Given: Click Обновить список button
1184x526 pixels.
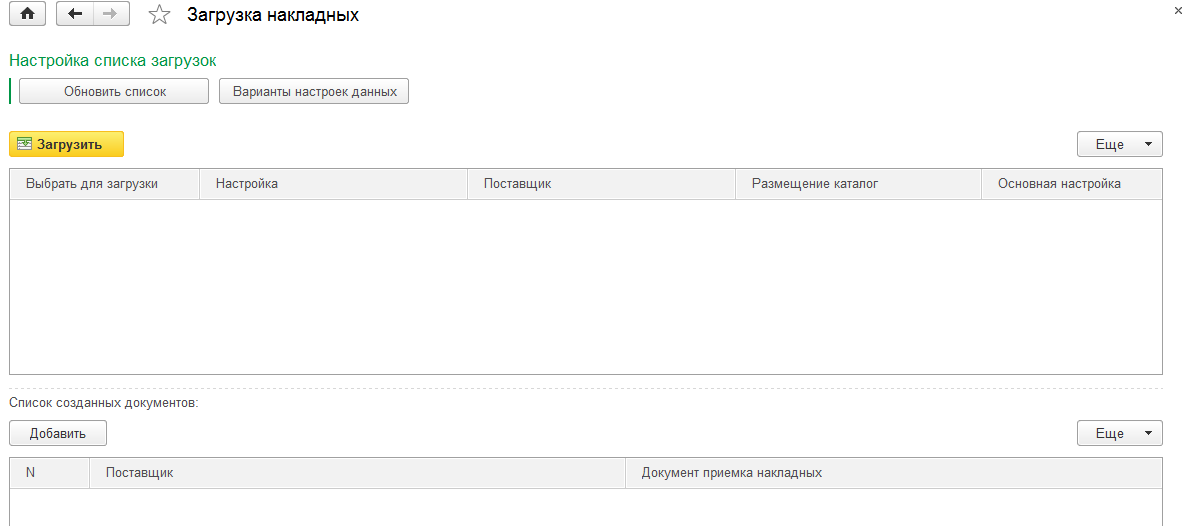Looking at the screenshot, I should pos(114,91).
